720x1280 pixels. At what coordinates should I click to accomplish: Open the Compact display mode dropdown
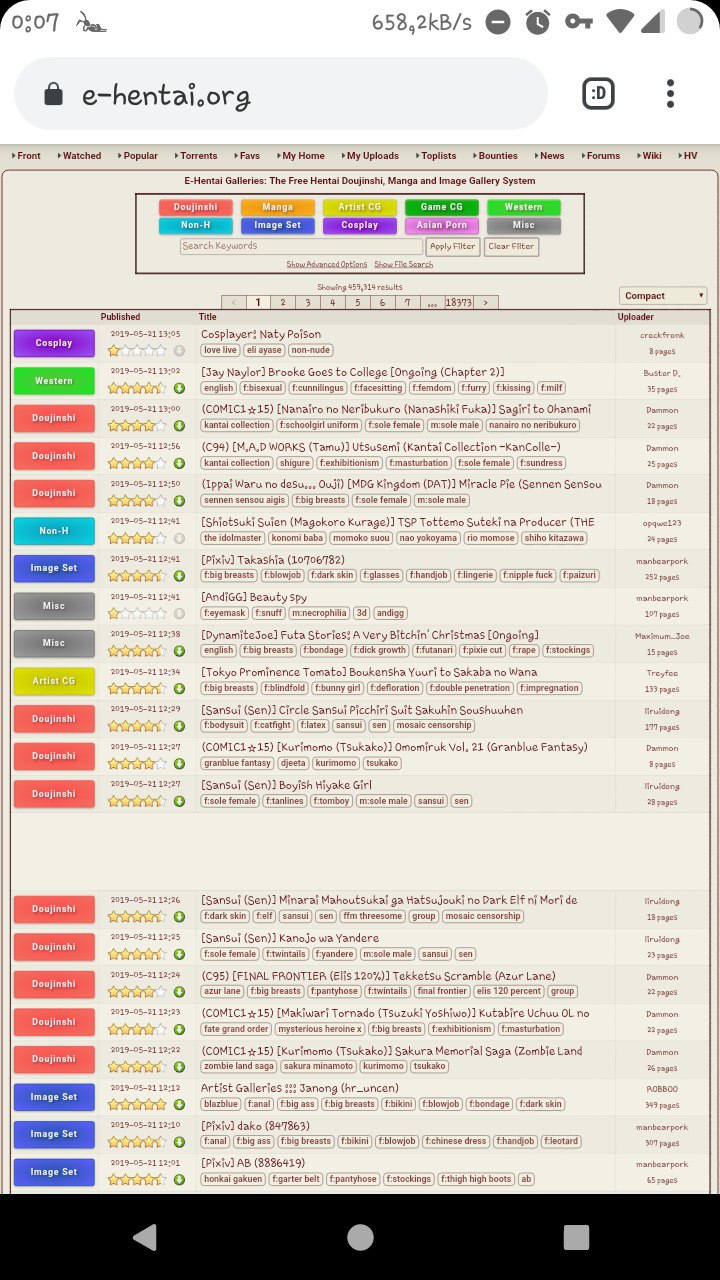(663, 296)
